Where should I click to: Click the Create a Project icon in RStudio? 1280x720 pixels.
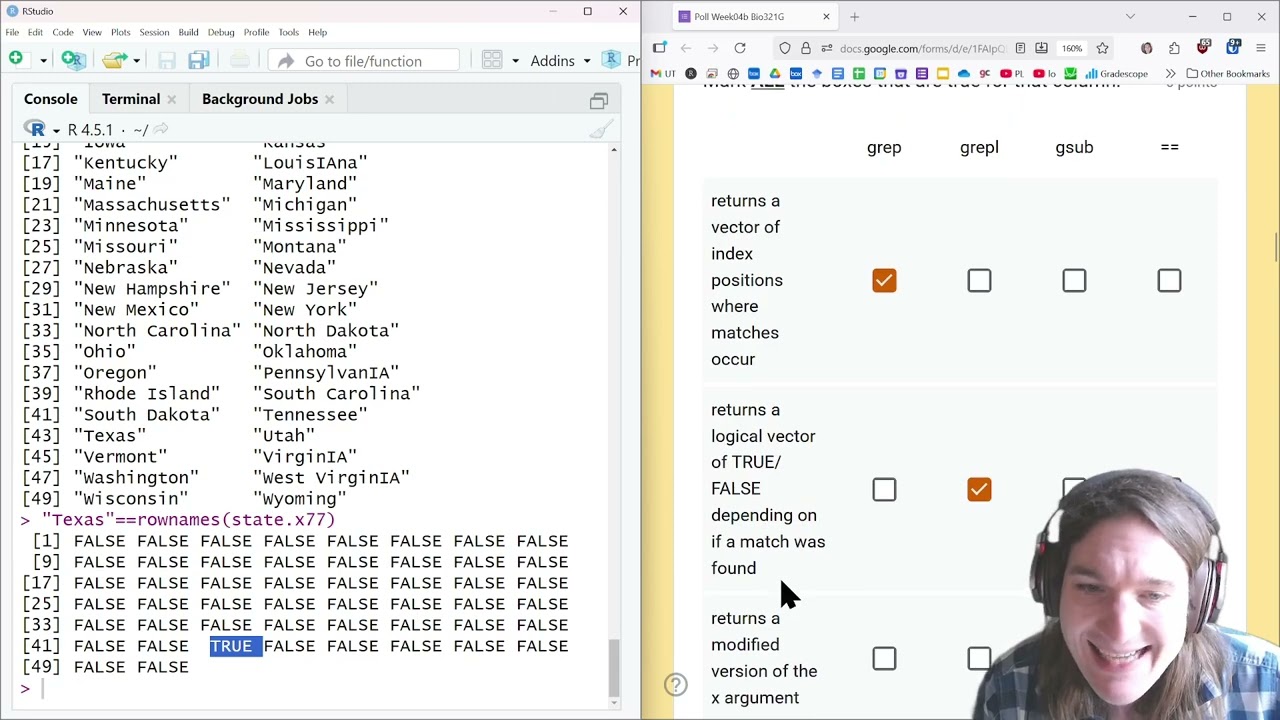point(72,60)
